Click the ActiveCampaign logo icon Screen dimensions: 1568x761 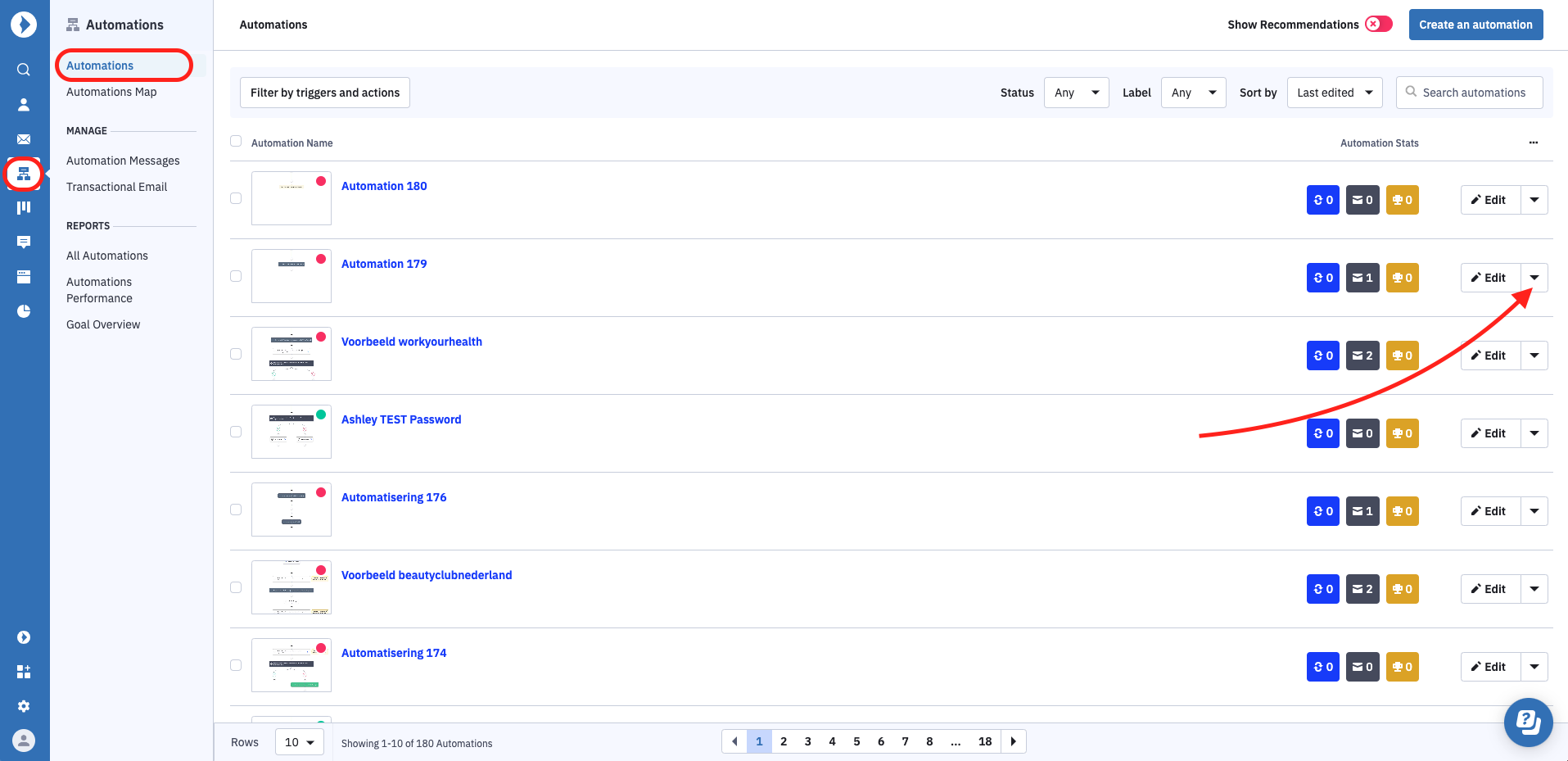[x=24, y=25]
